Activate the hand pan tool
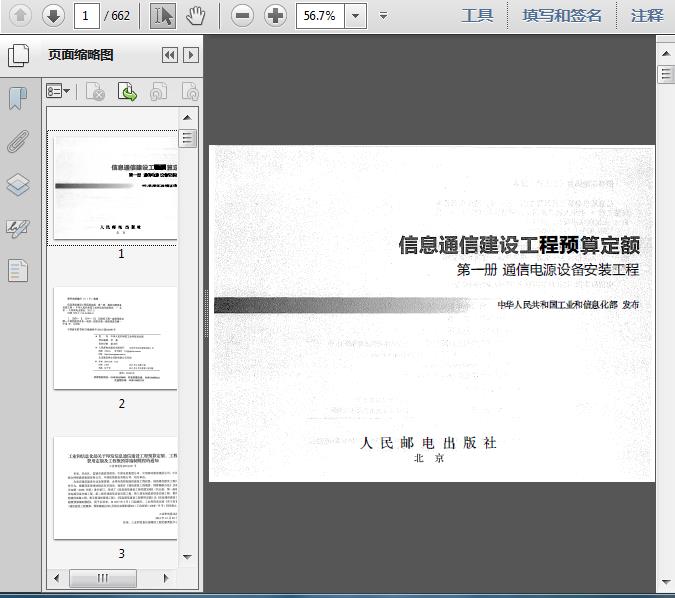Viewport: 675px width, 598px height. [195, 16]
